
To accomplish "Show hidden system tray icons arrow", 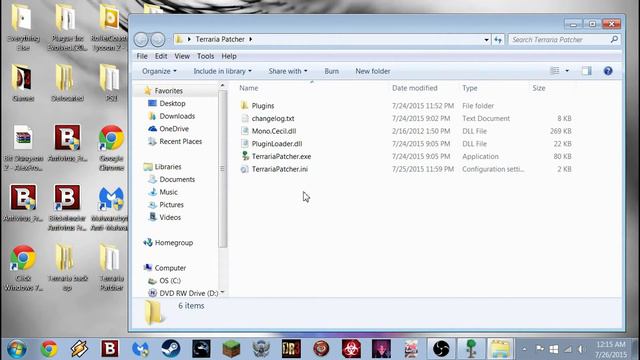I will click(x=524, y=349).
